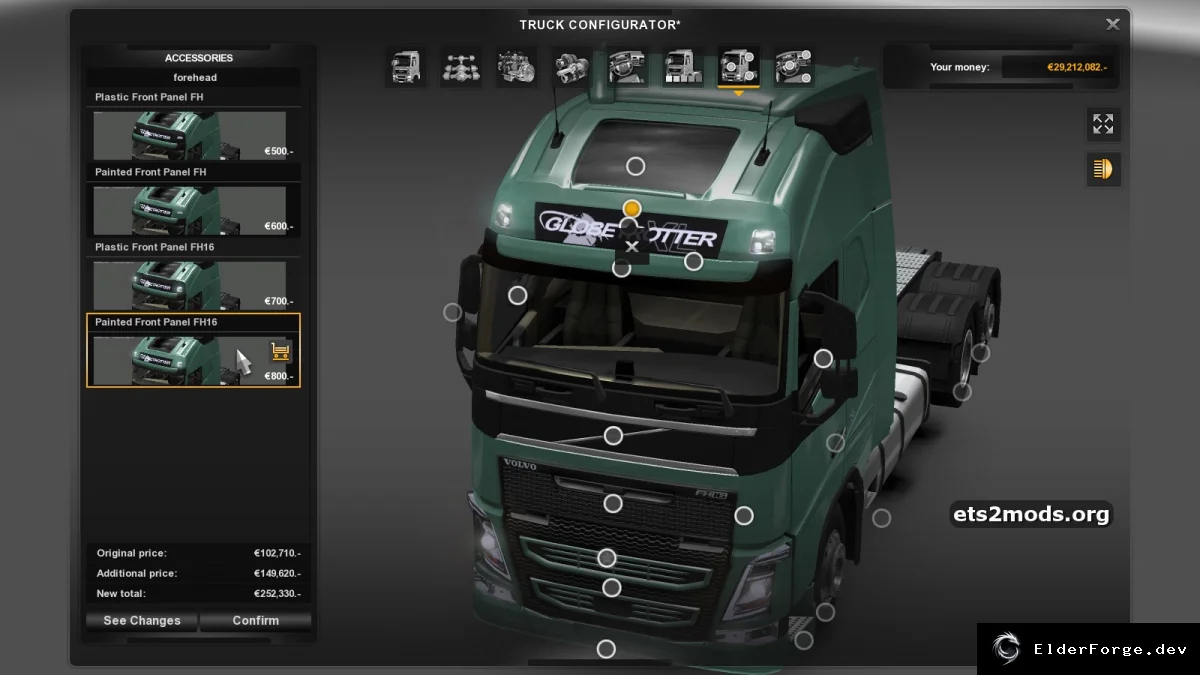
Task: Click the New total value €252,330.-
Action: point(277,593)
